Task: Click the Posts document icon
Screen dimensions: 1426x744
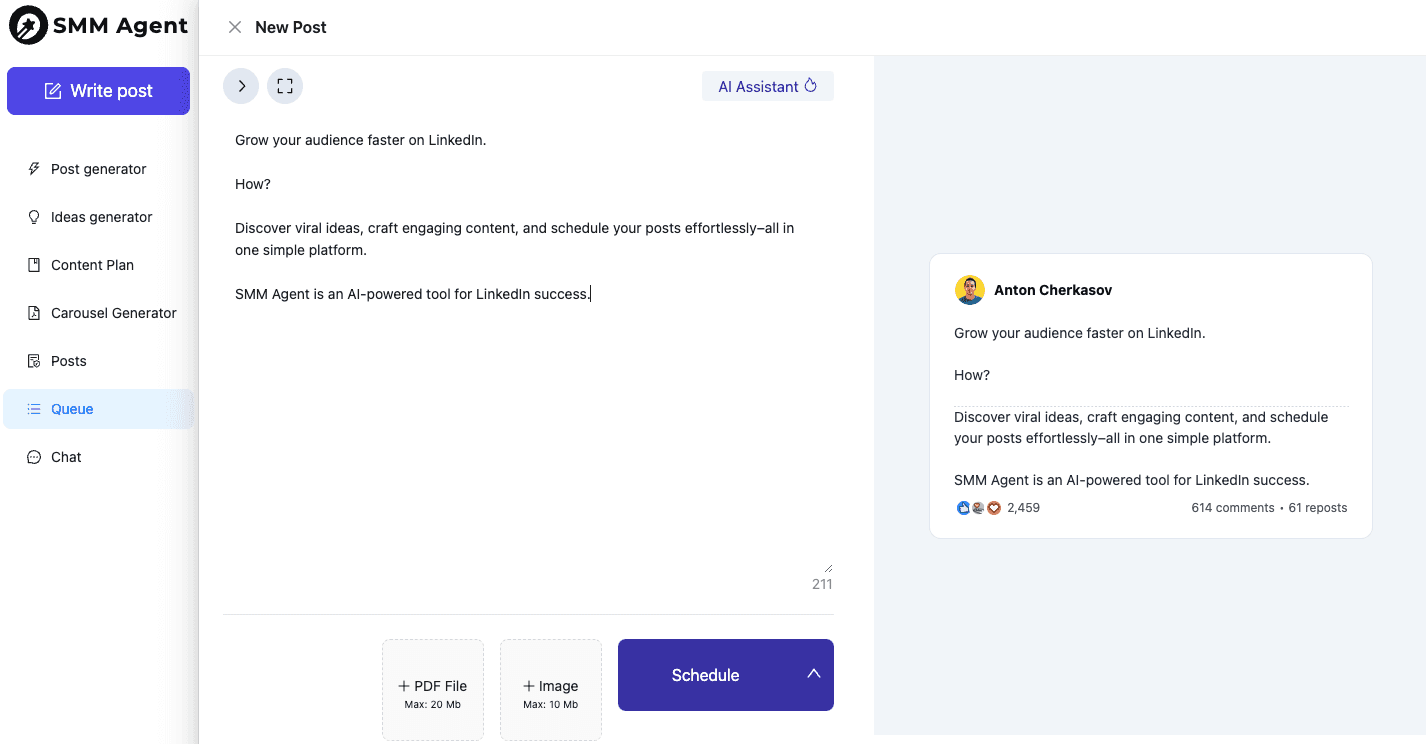Action: pos(34,361)
